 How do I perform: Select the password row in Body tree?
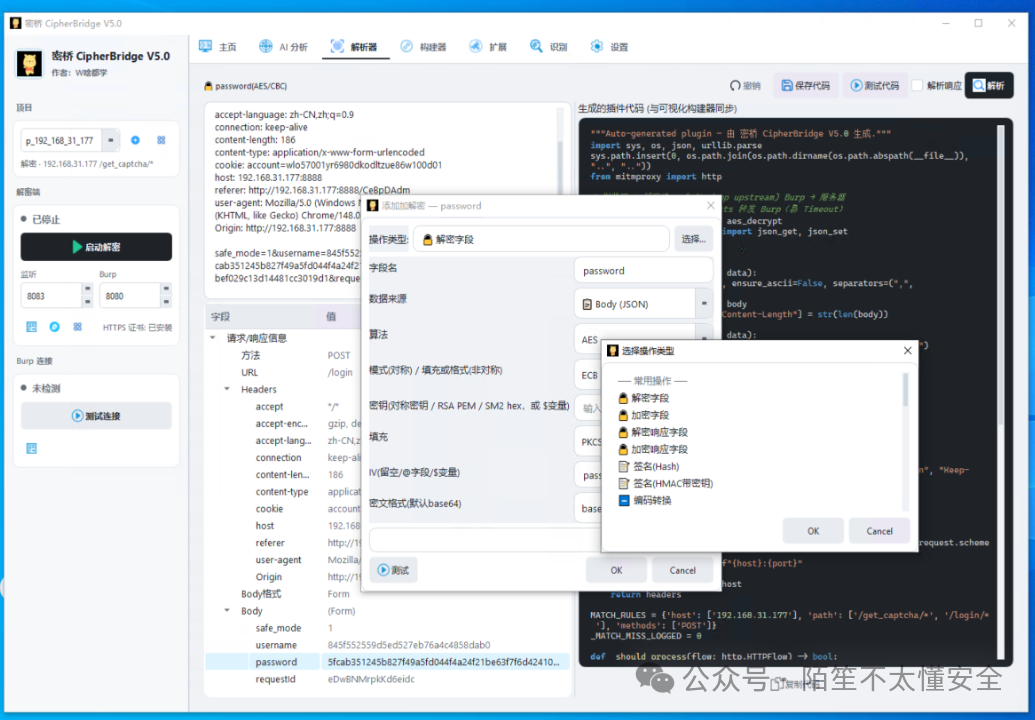pos(387,662)
